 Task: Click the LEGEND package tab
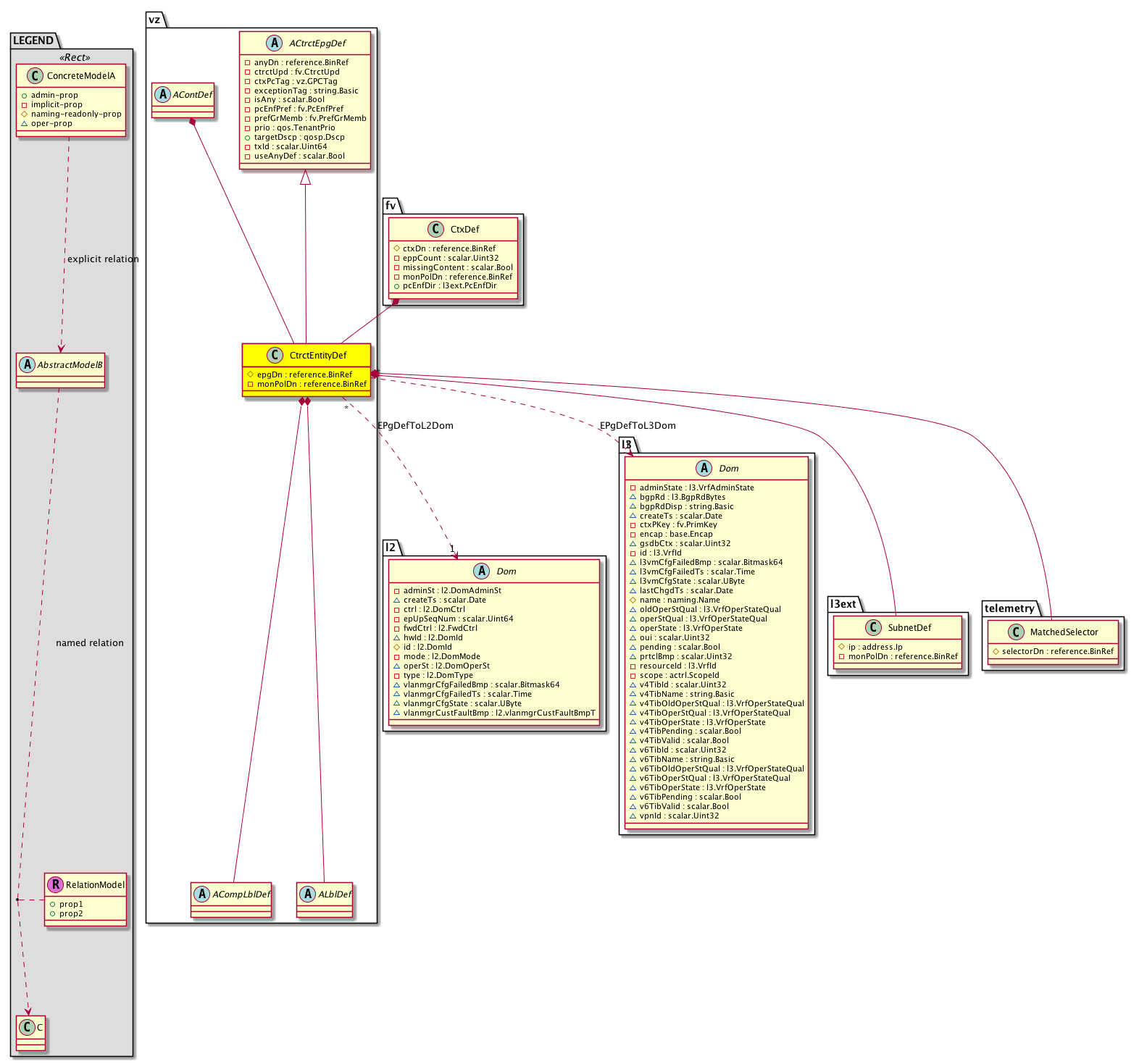pyautogui.click(x=33, y=41)
